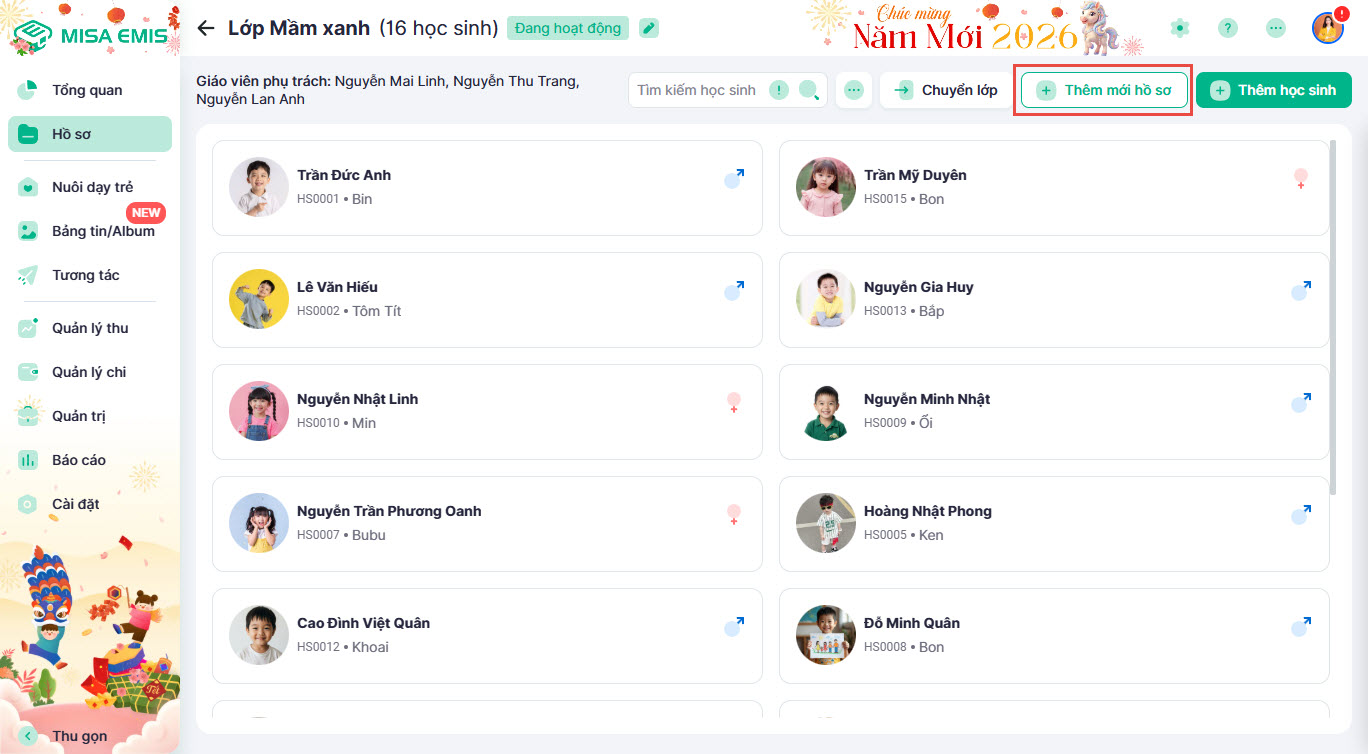1368x754 pixels.
Task: Open Báo cáo in the sidebar
Action: [78, 460]
